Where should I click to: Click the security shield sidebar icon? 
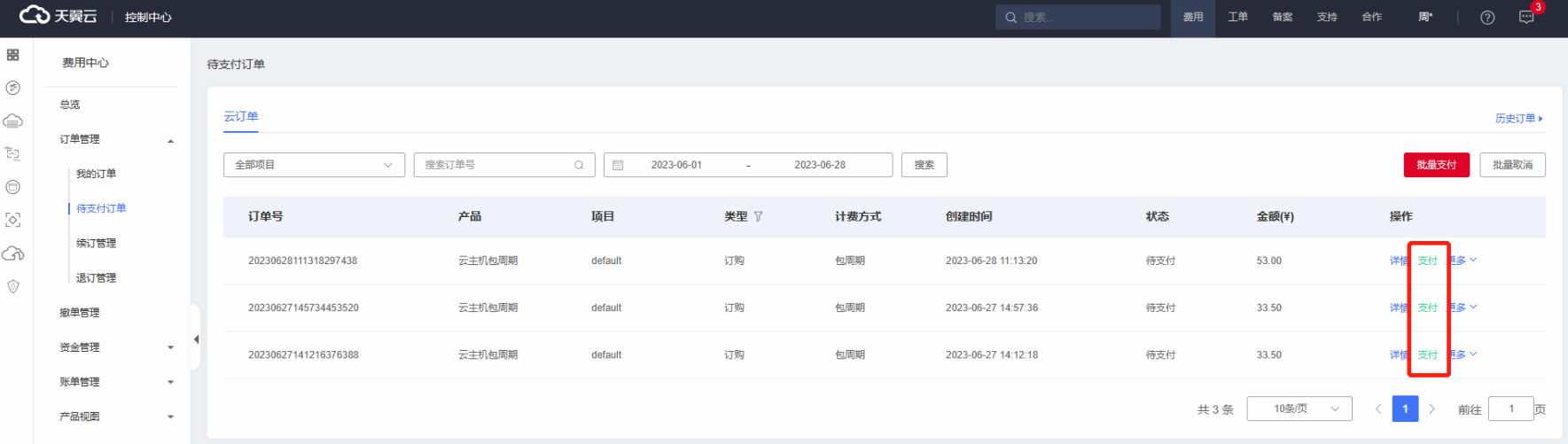coord(12,286)
